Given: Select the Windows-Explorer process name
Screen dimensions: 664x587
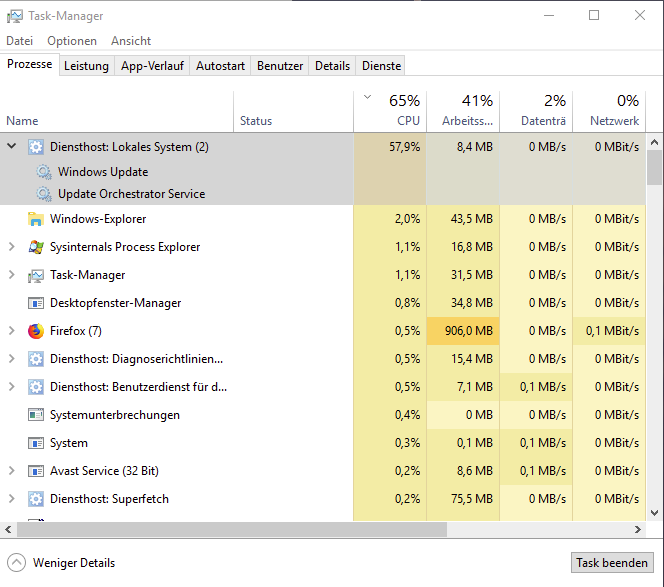Looking at the screenshot, I should [98, 219].
